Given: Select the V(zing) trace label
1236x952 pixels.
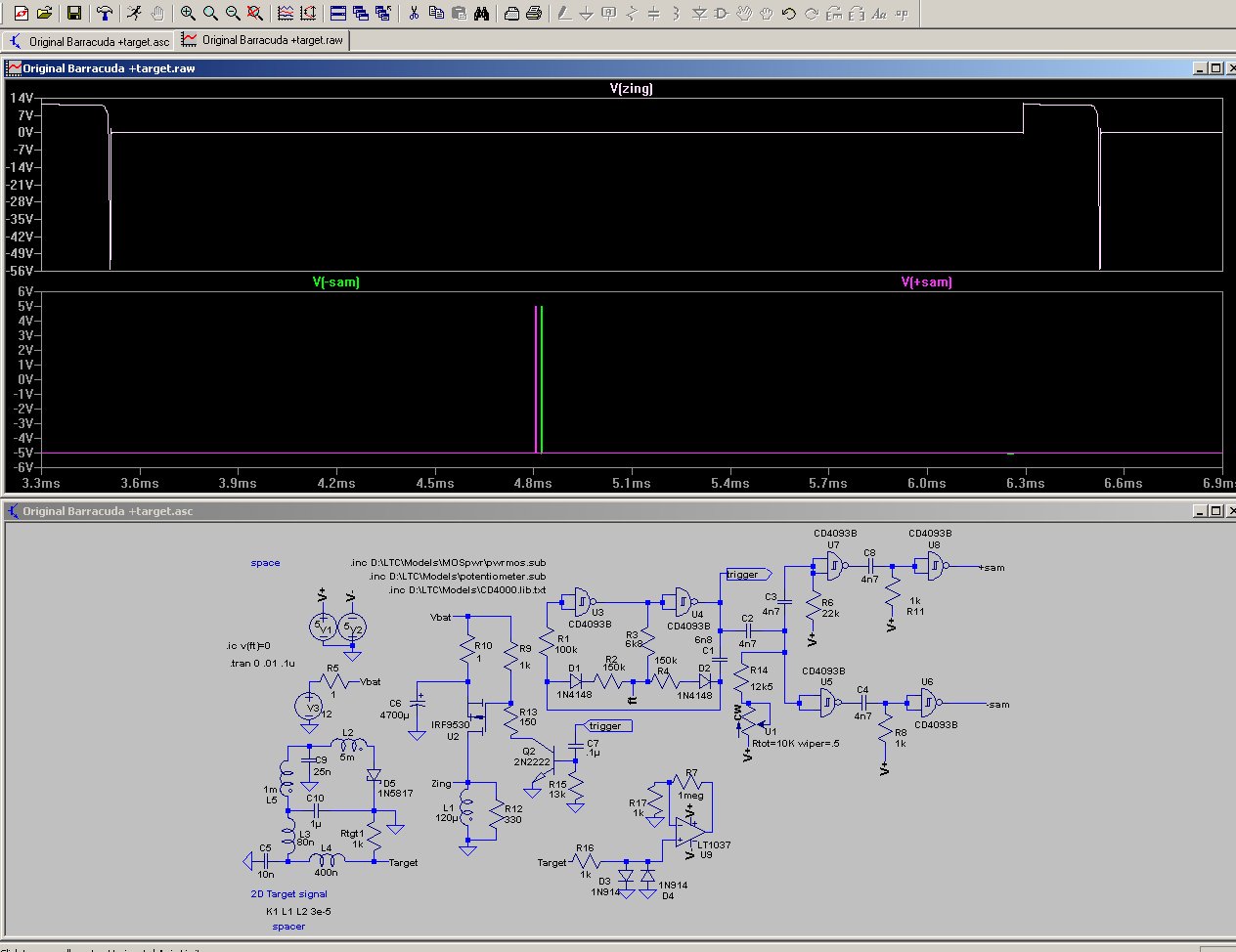Looking at the screenshot, I should coord(631,88).
